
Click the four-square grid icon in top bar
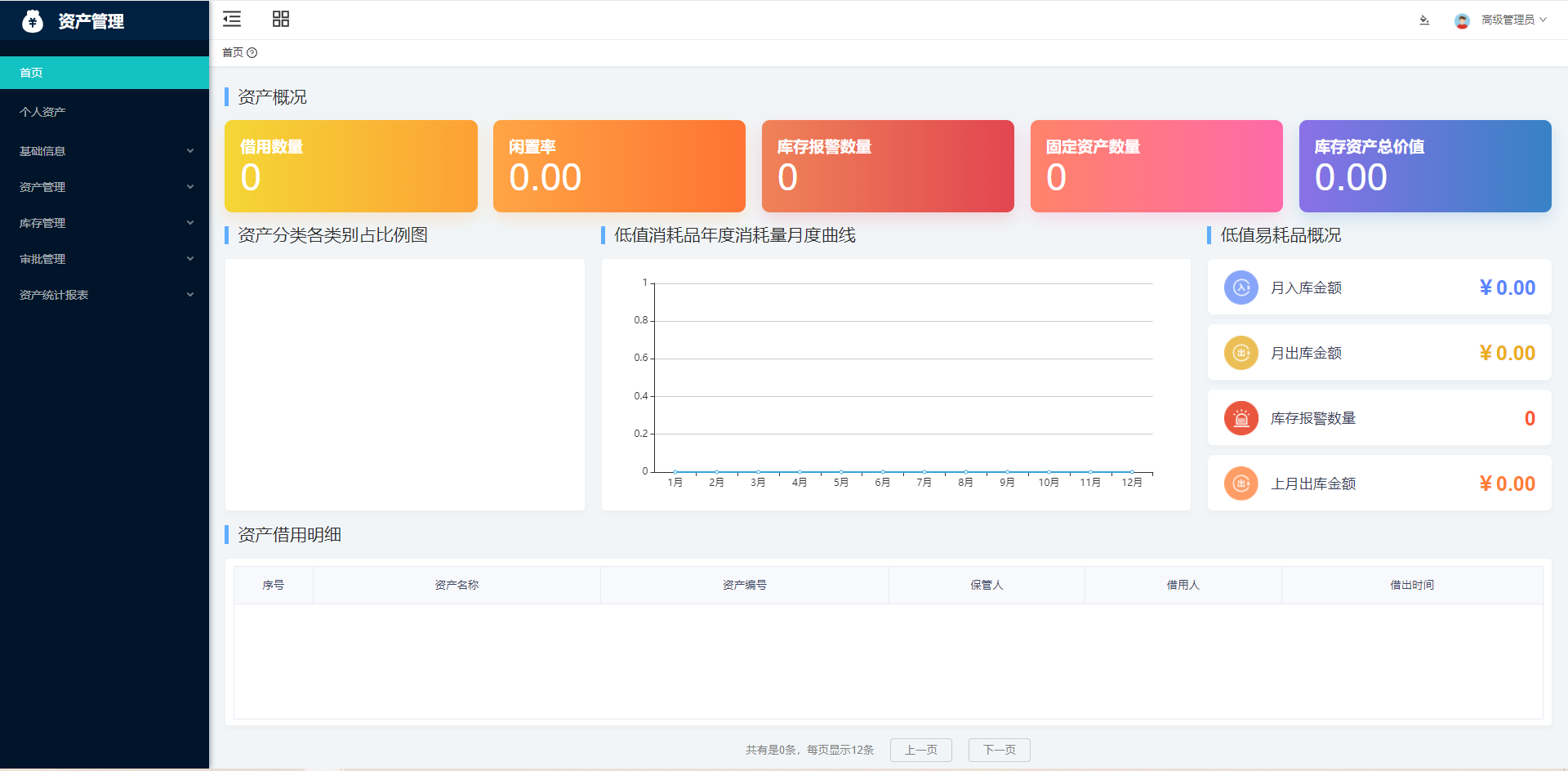point(281,20)
